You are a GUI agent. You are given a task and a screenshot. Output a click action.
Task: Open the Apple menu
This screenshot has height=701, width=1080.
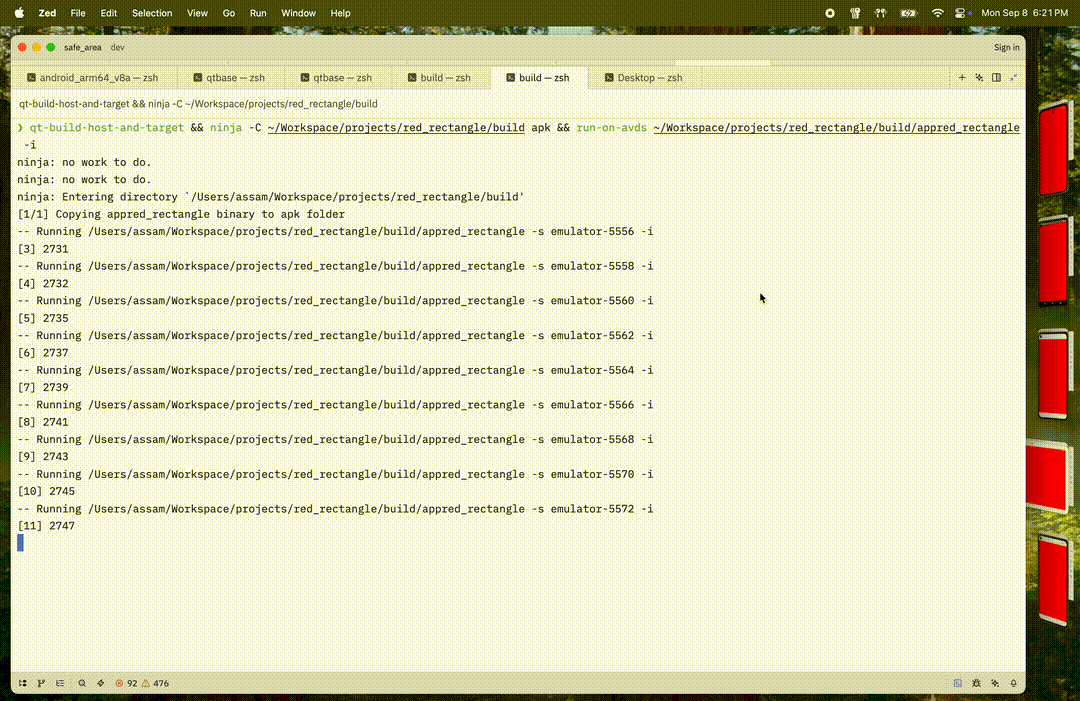click(x=19, y=13)
